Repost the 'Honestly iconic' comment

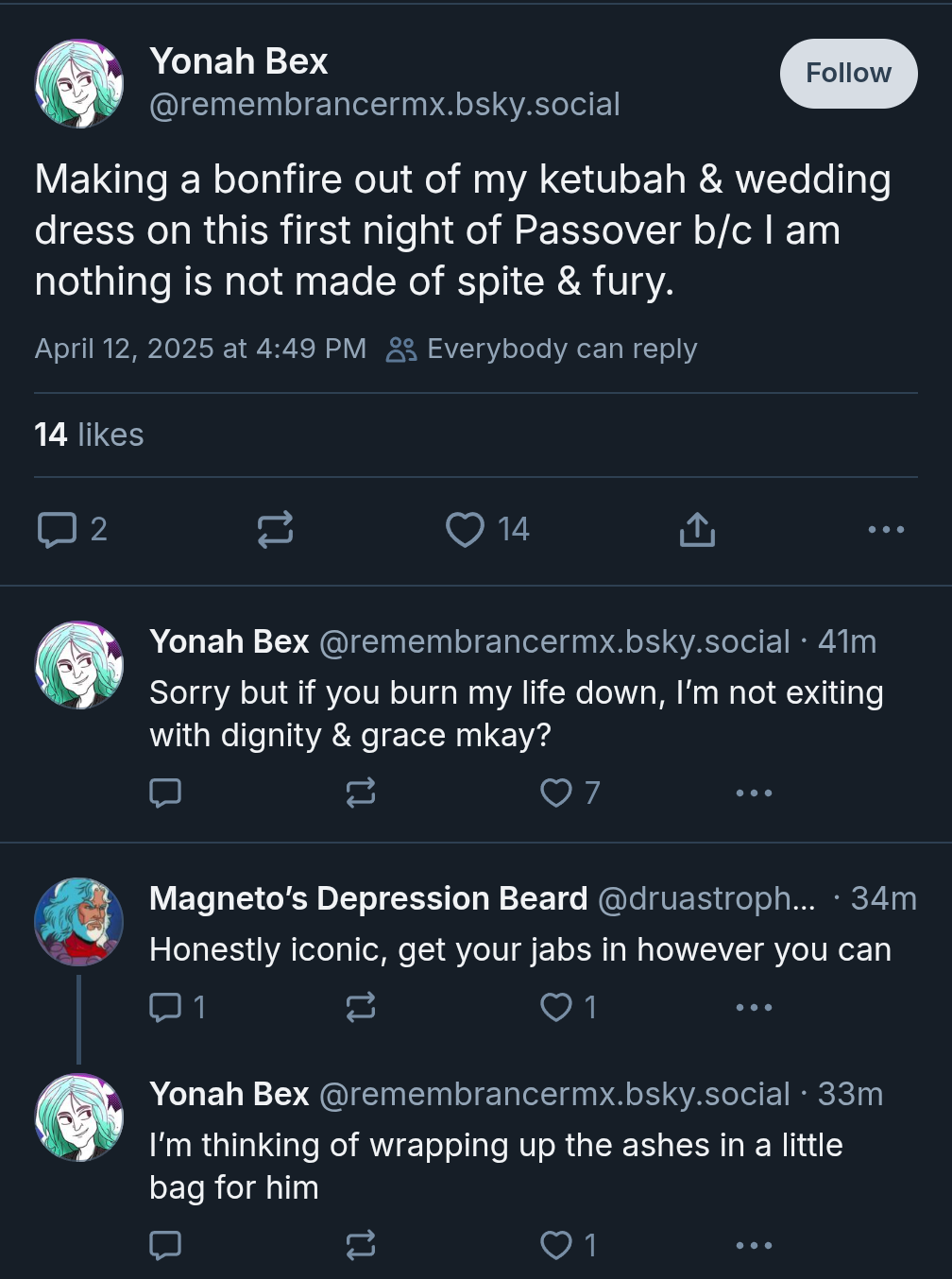pyautogui.click(x=360, y=1007)
